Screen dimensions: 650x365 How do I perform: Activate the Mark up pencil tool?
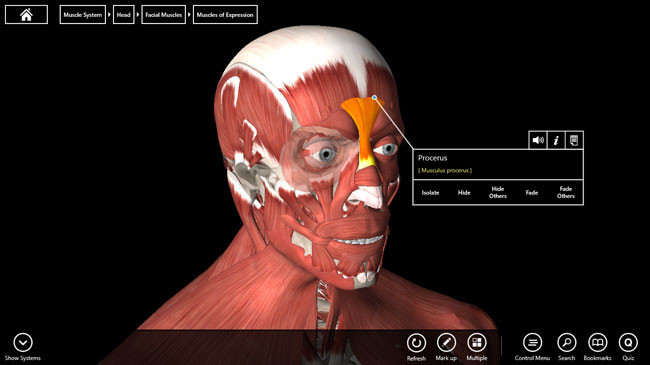tap(446, 347)
